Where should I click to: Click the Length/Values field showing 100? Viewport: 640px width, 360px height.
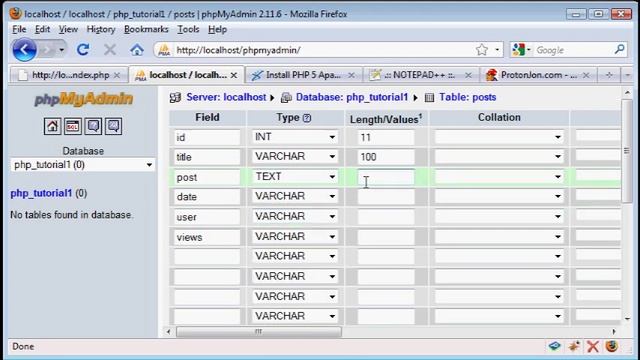pos(386,157)
